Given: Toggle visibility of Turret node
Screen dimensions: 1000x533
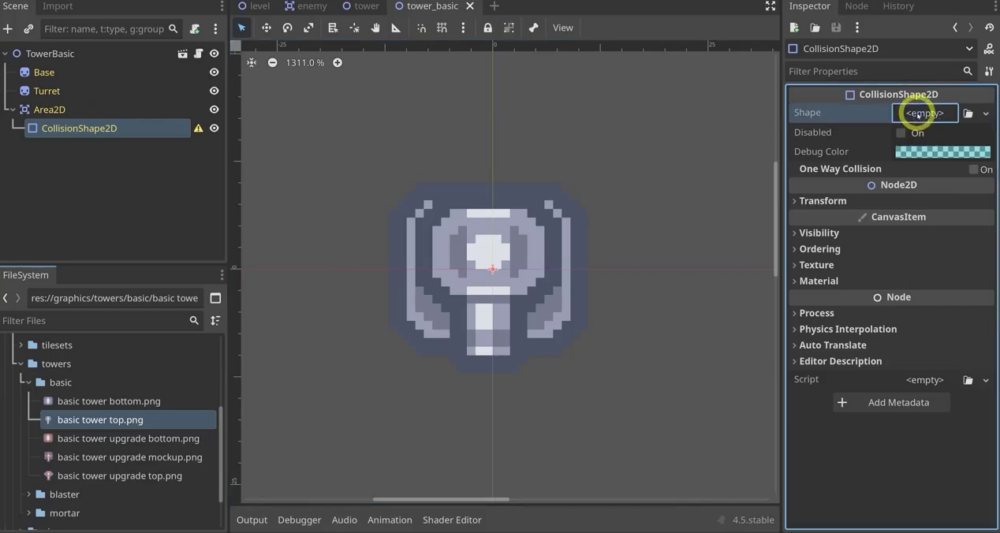Looking at the screenshot, I should pos(214,91).
